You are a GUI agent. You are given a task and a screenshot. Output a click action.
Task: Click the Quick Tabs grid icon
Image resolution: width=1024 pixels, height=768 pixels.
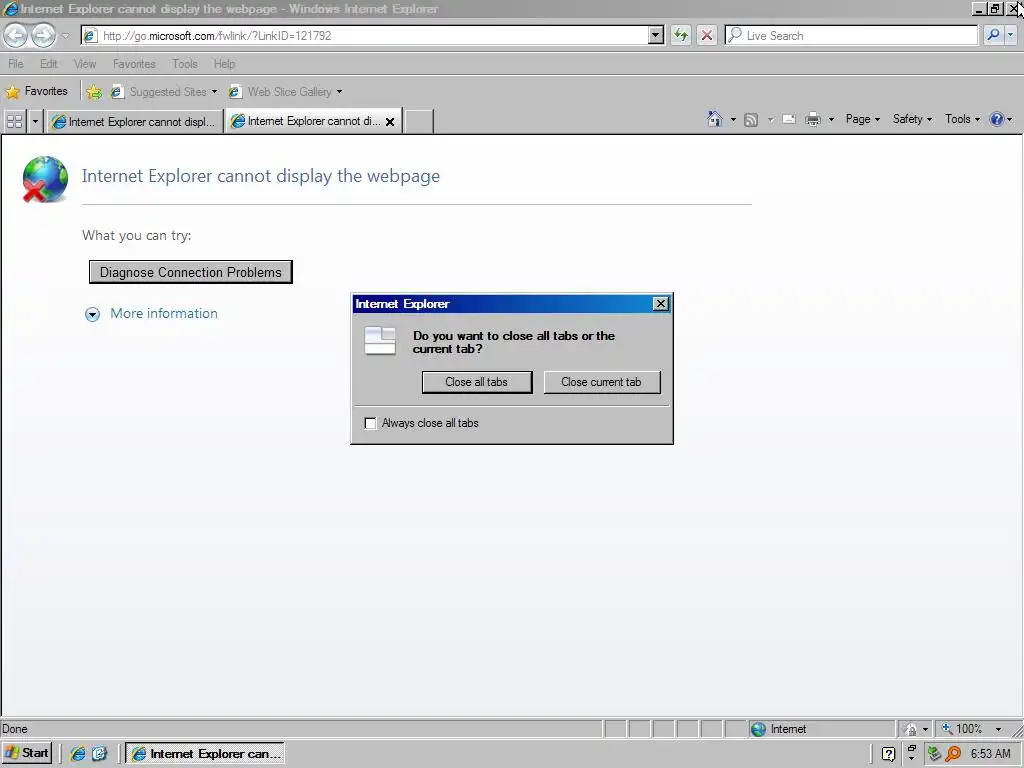tap(14, 121)
